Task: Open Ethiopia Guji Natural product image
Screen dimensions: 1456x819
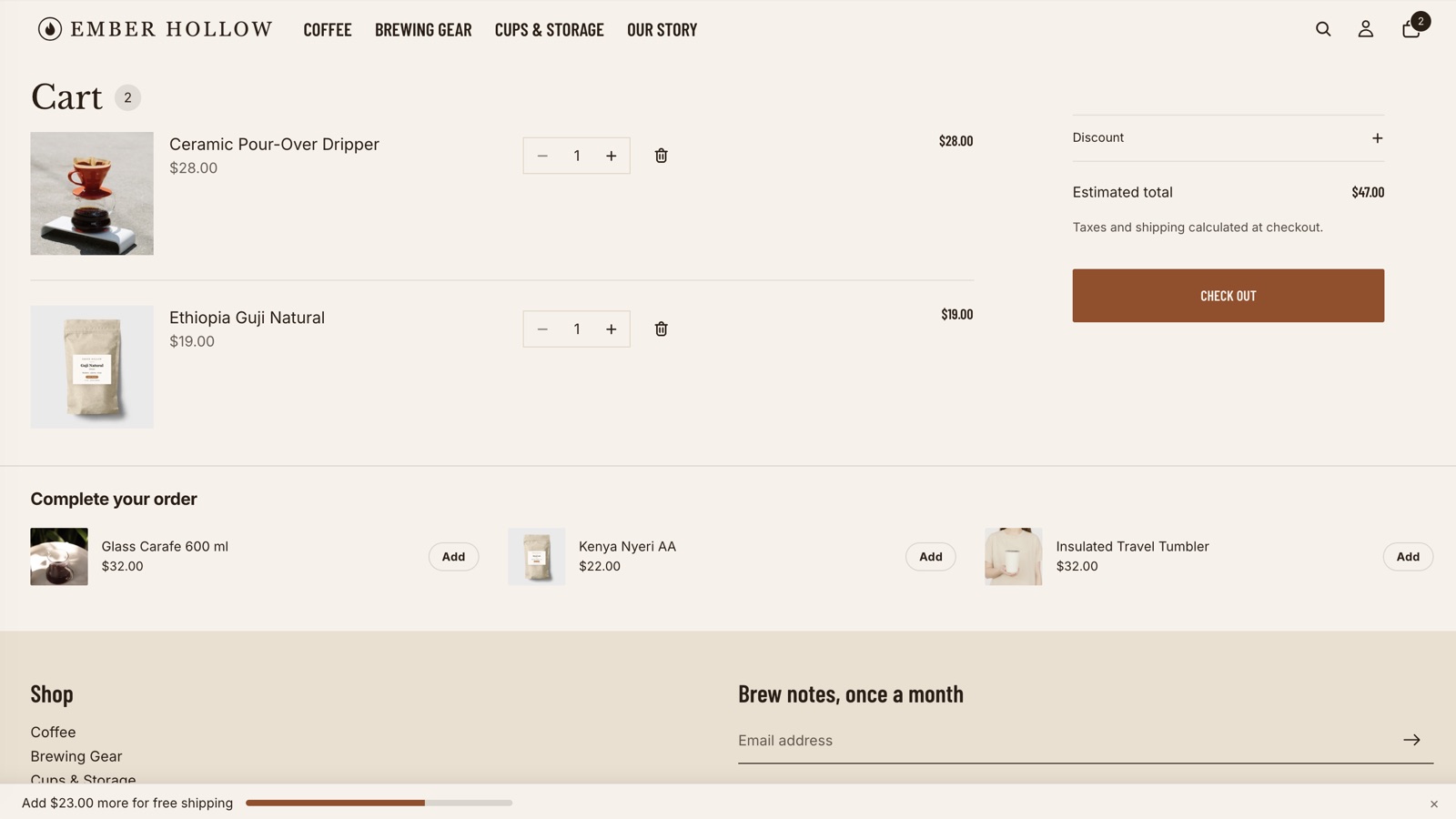Action: point(92,367)
